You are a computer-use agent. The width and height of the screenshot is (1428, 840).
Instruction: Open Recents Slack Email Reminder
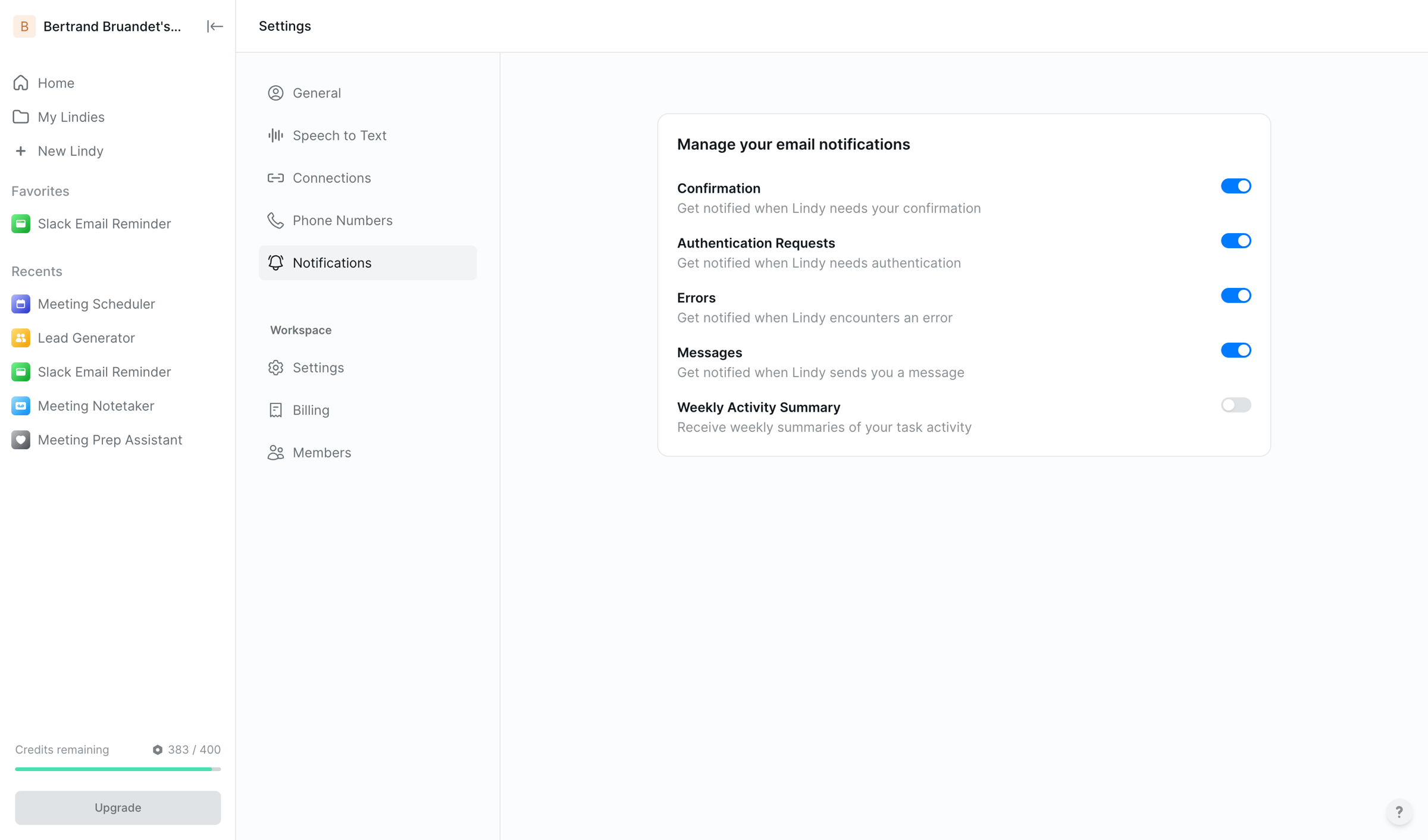pyautogui.click(x=104, y=372)
